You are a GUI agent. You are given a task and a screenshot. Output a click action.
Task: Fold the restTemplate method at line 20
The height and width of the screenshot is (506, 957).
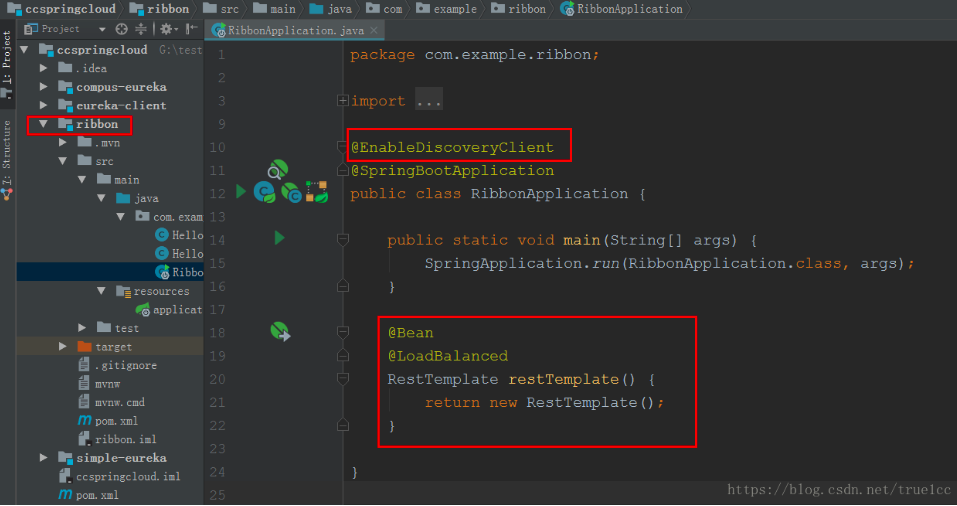point(343,379)
